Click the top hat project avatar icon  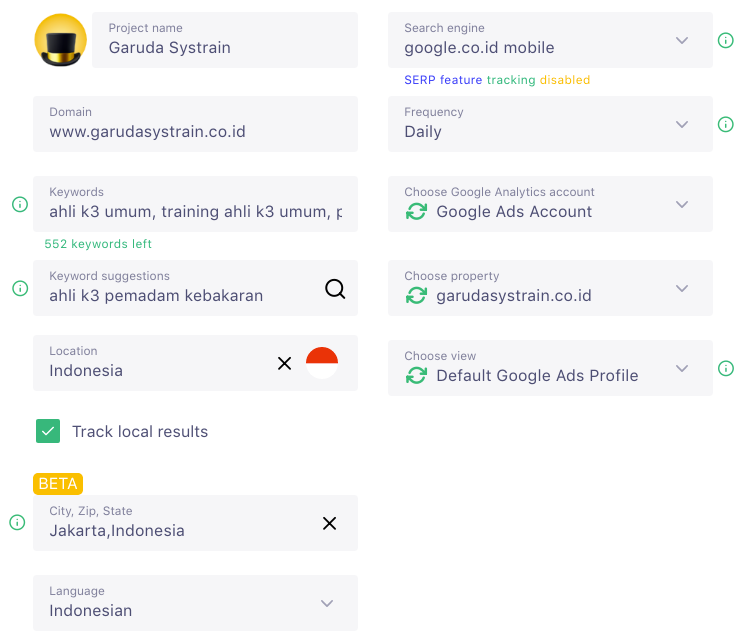click(60, 40)
